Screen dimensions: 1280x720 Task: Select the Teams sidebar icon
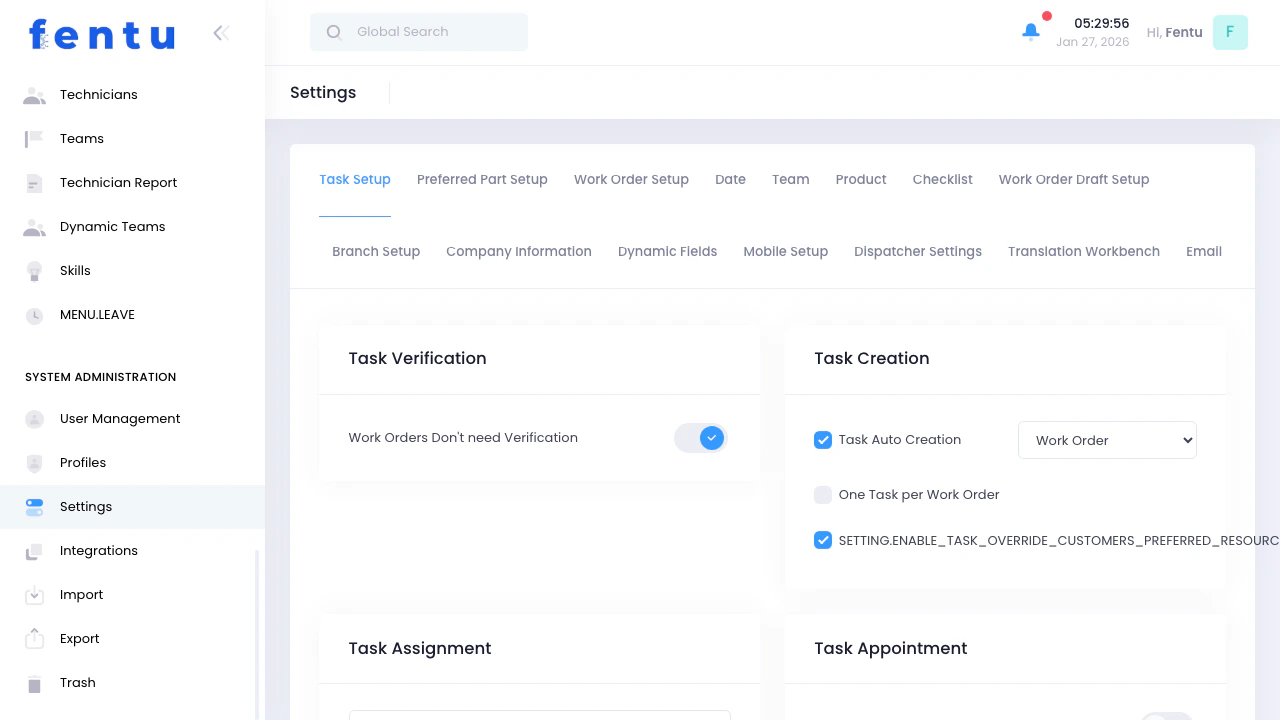pyautogui.click(x=33, y=138)
